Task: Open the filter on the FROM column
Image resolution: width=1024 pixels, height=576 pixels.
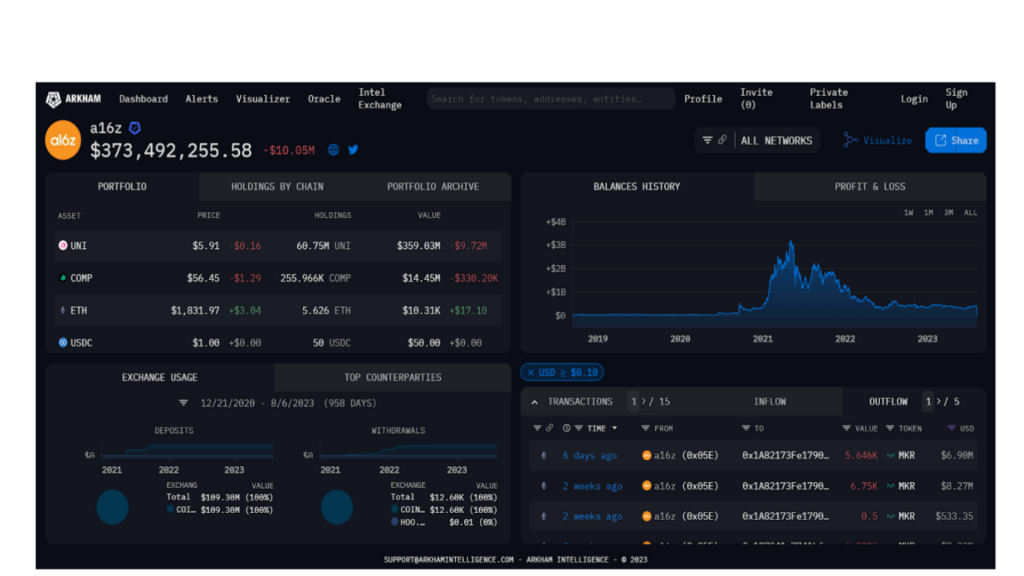Action: [645, 428]
